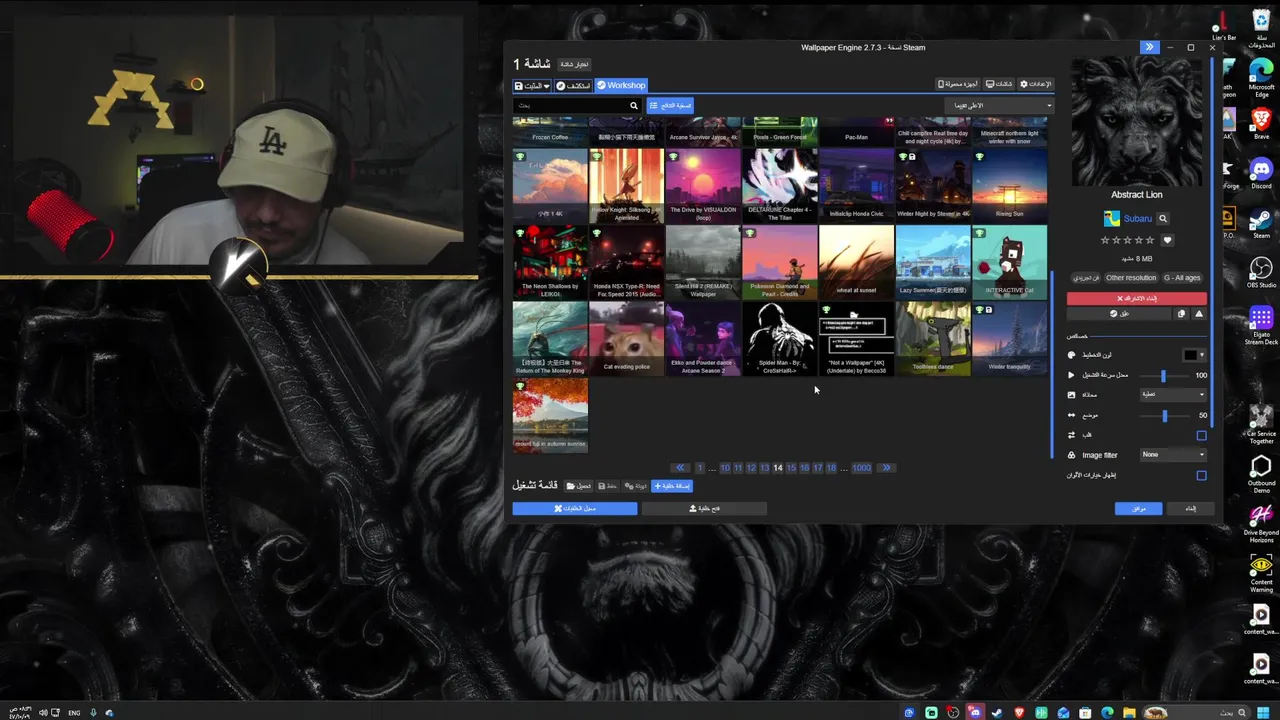Click the playlist save floppy button
The image size is (1280, 720).
coord(608,486)
